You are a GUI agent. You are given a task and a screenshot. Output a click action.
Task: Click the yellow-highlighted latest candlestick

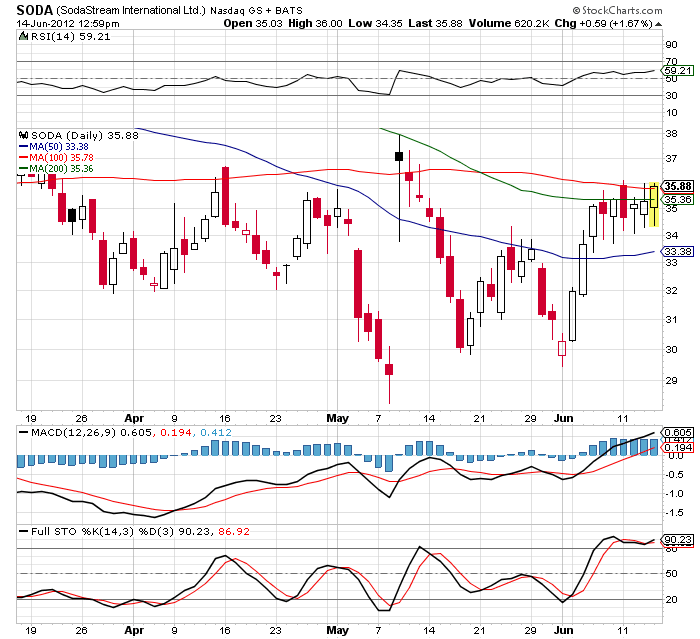click(x=654, y=204)
